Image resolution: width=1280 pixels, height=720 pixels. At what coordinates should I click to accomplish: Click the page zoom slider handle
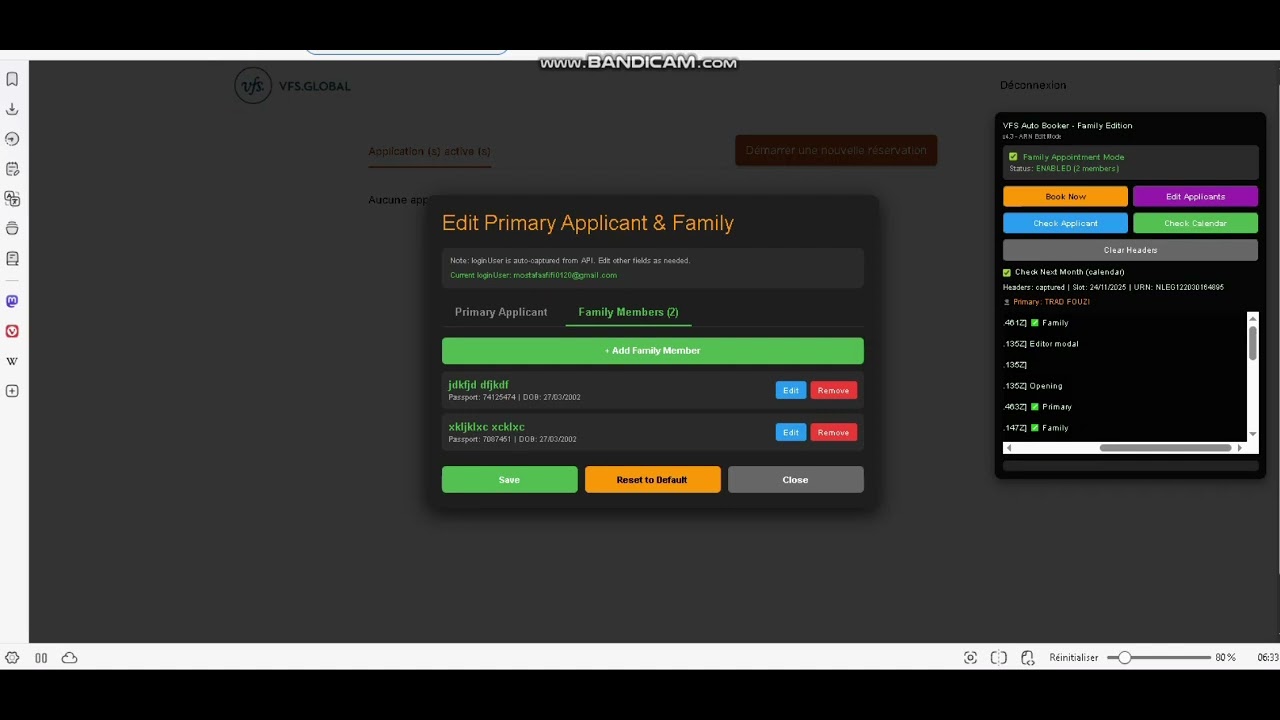pyautogui.click(x=1125, y=657)
